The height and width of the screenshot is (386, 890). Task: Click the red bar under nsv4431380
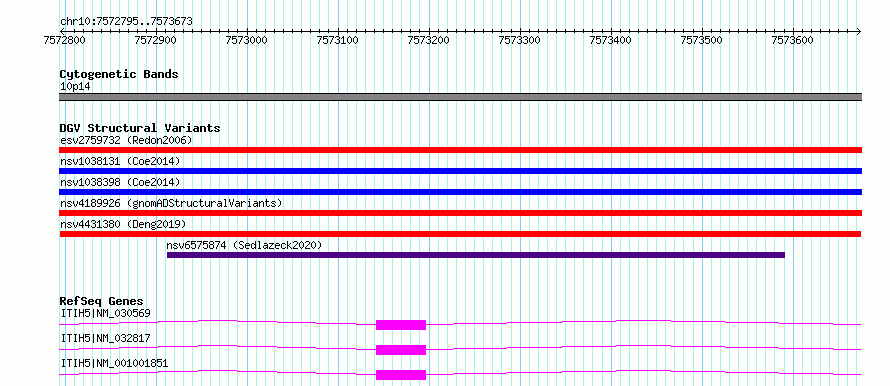point(460,234)
